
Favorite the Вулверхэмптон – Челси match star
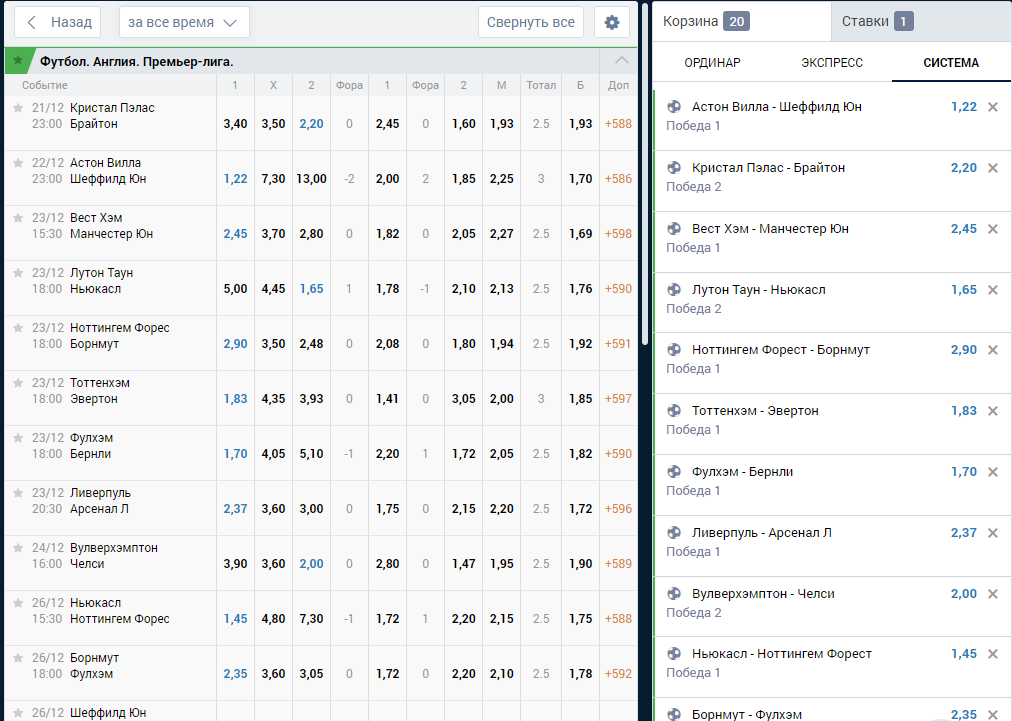[18, 547]
